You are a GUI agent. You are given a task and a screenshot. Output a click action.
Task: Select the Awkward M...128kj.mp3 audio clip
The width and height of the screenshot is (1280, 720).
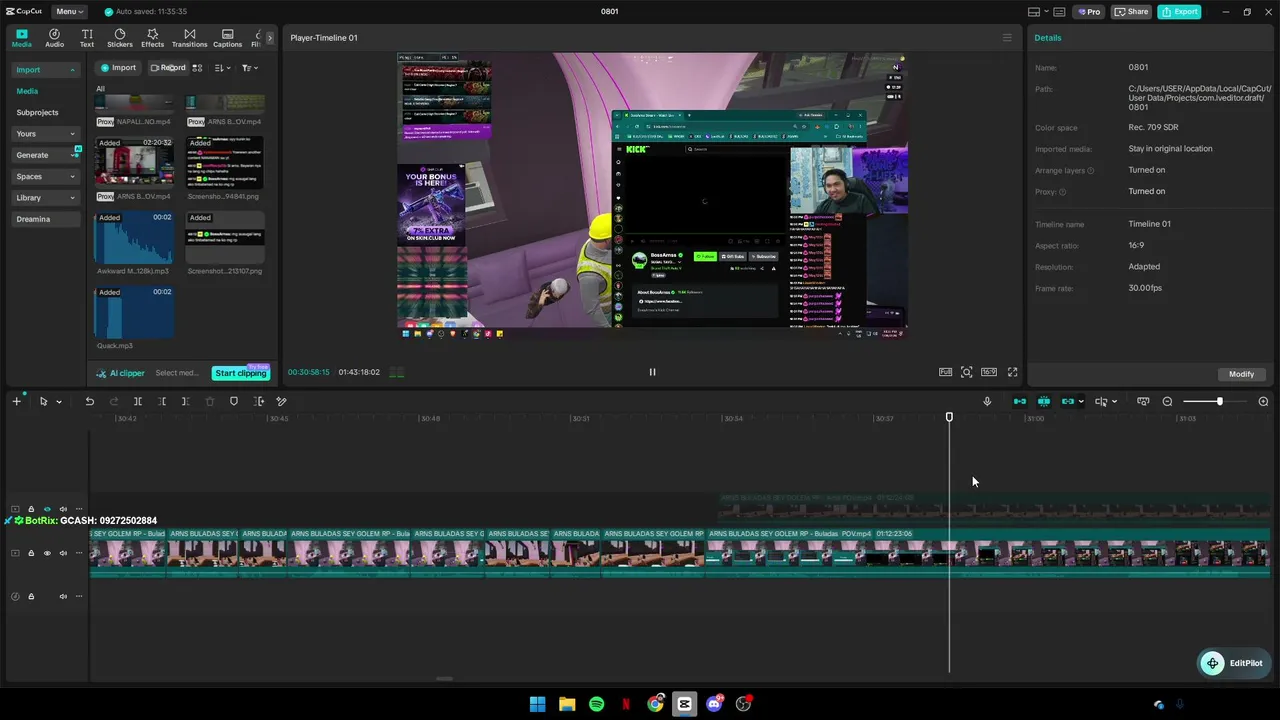[133, 237]
